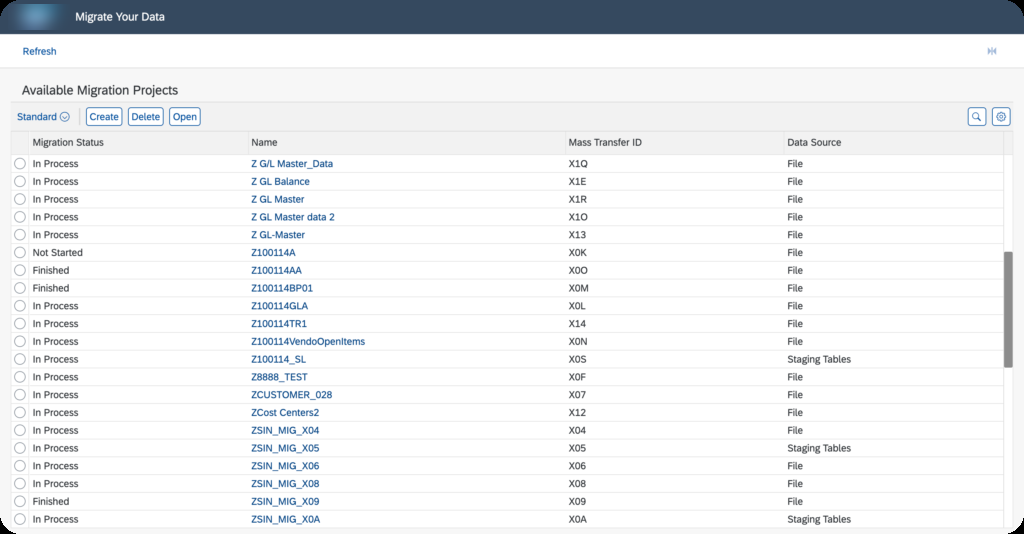Click the Create button
This screenshot has width=1024, height=534.
[104, 117]
